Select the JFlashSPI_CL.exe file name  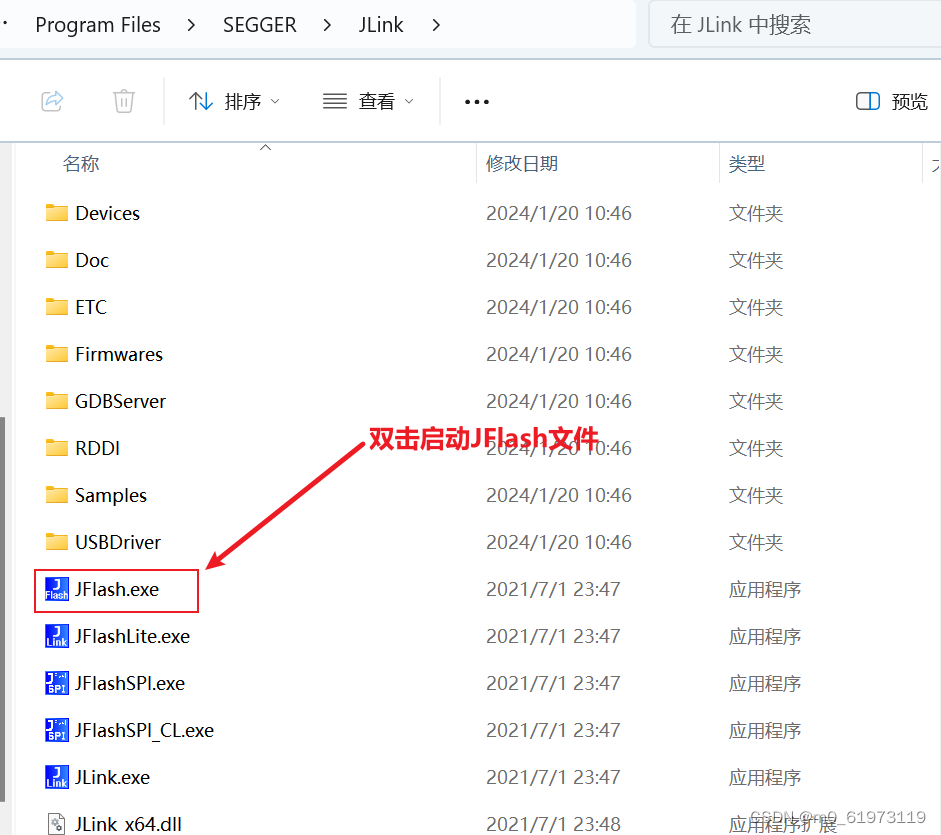tap(144, 731)
